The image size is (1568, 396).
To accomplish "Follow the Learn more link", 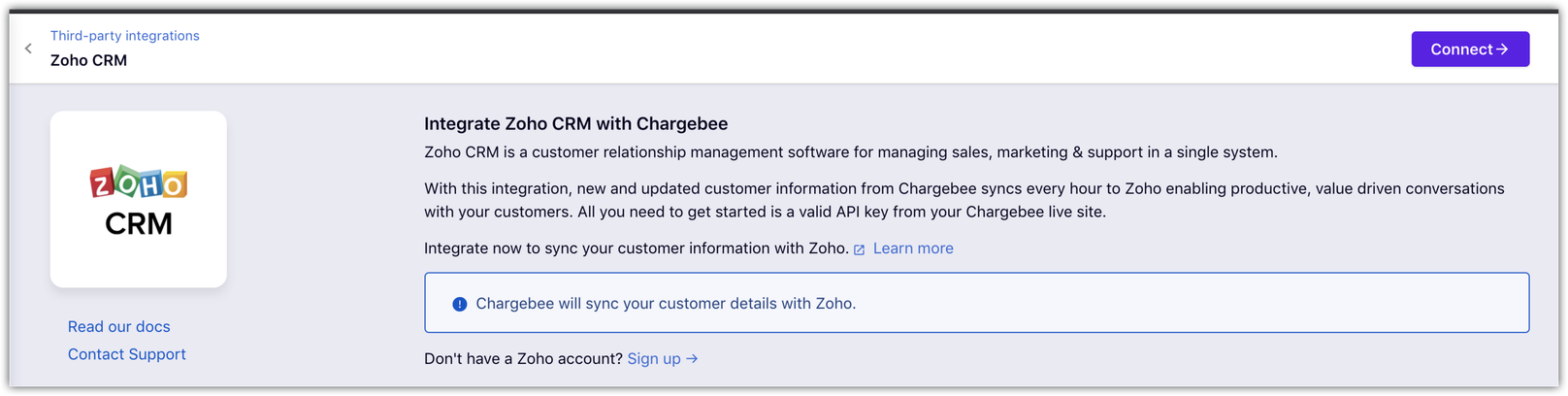I will (913, 248).
